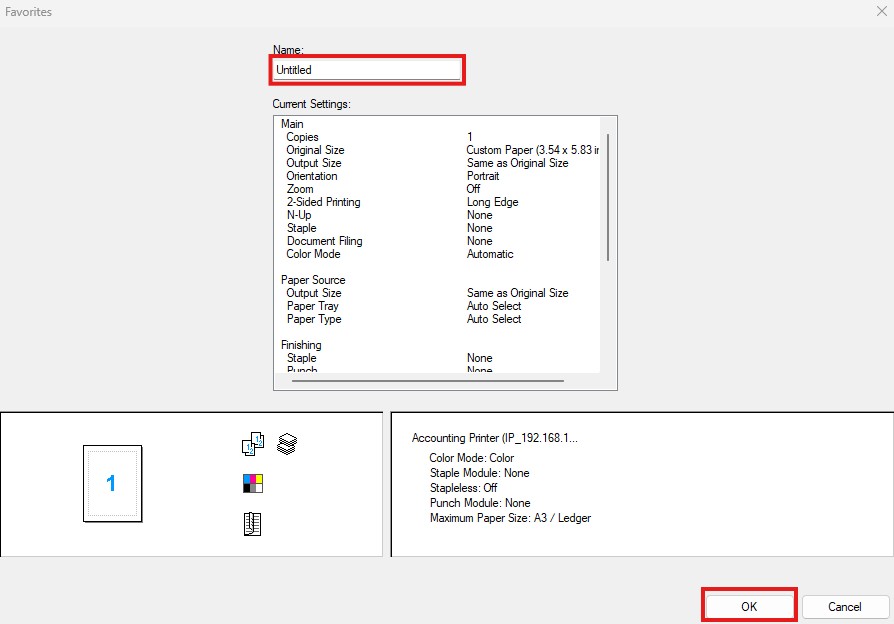Click the OK button highlighted in red

(749, 605)
